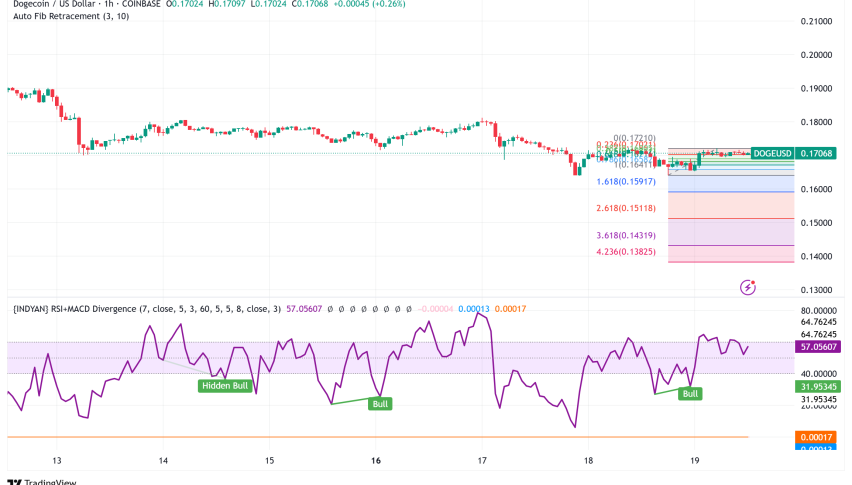This screenshot has height=485, width=852.
Task: Click date 16 on the time axis
Action: [x=375, y=461]
